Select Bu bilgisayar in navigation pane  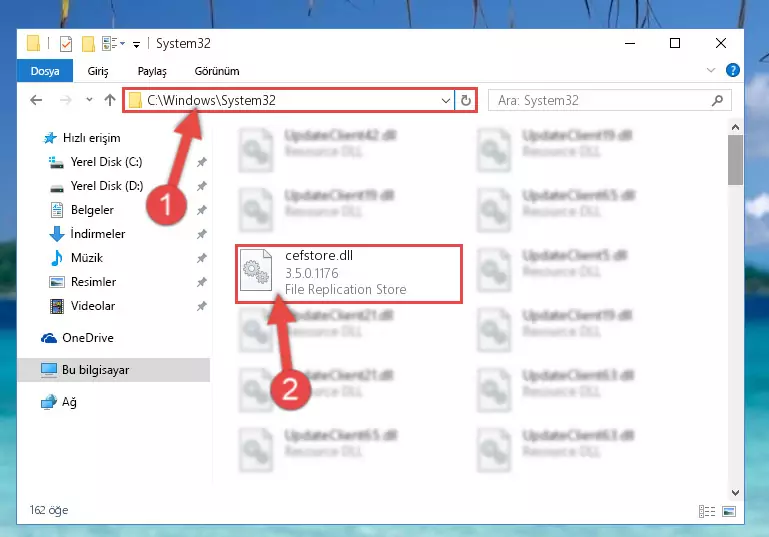tap(113, 370)
